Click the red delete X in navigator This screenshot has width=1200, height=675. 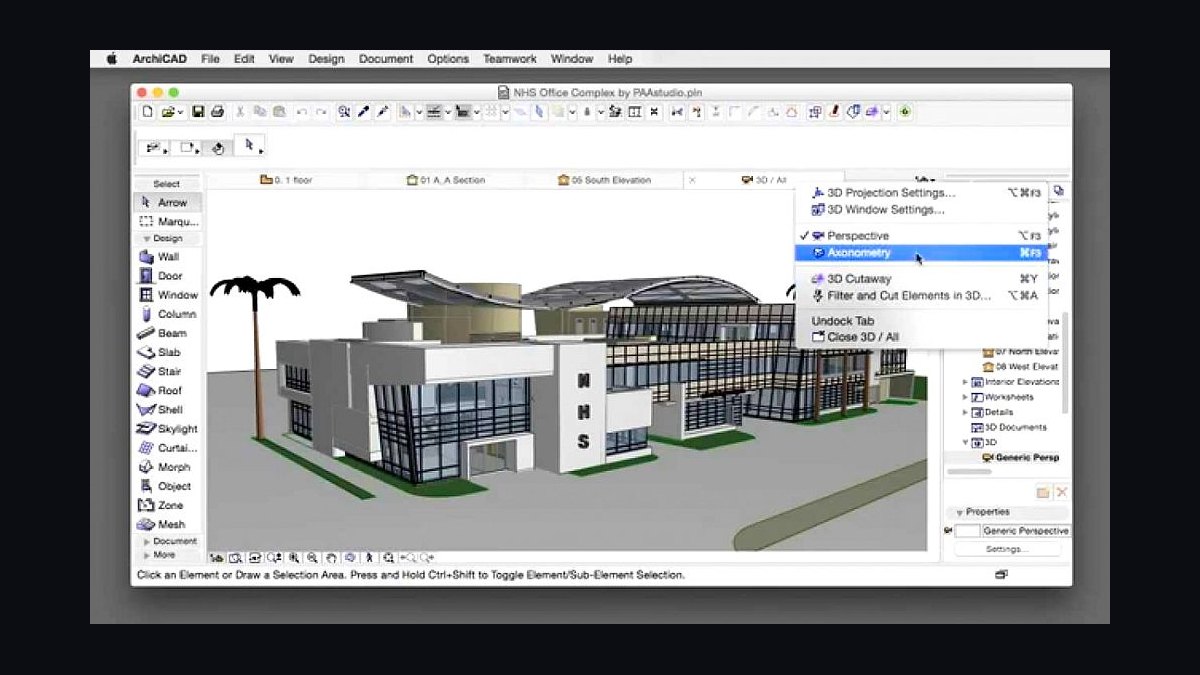[x=1061, y=493]
